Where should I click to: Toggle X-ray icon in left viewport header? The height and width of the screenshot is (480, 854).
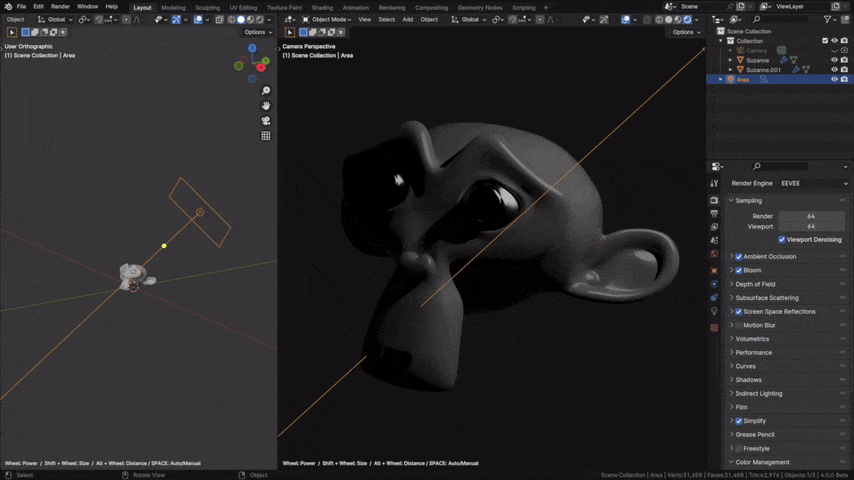(x=219, y=20)
